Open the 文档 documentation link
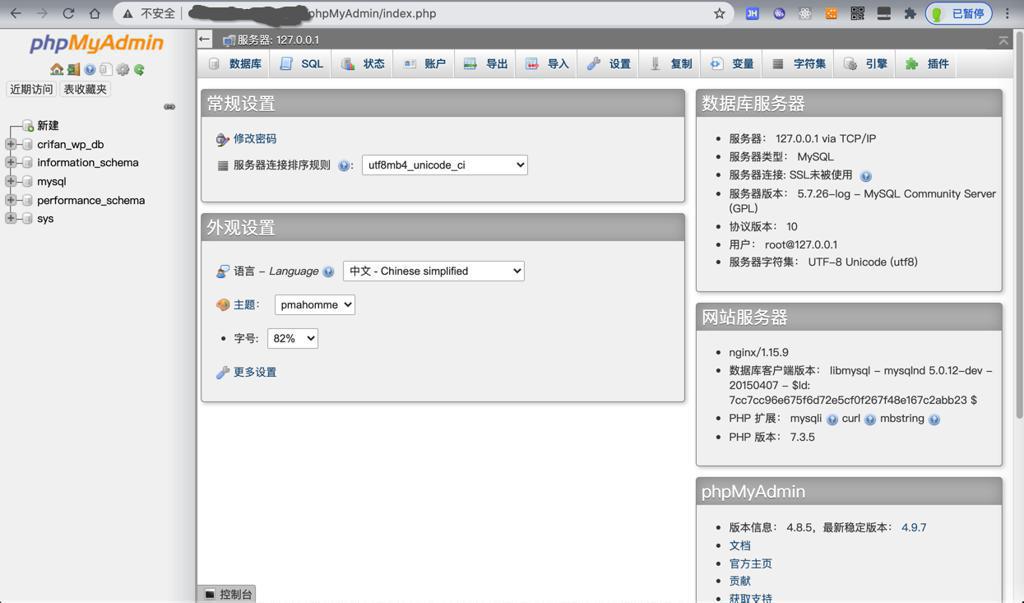Image resolution: width=1024 pixels, height=603 pixels. (x=740, y=546)
